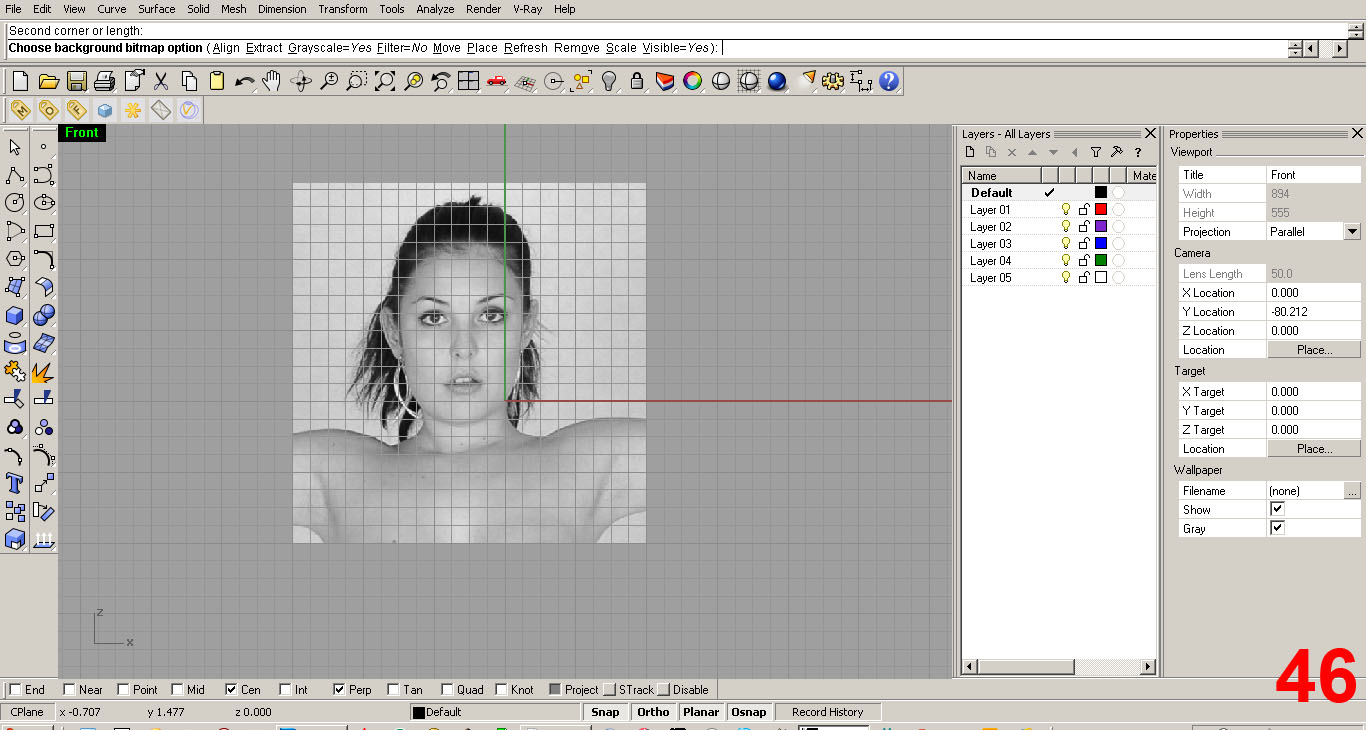The height and width of the screenshot is (730, 1366).
Task: Select the Rectangle tool
Action: [x=44, y=231]
